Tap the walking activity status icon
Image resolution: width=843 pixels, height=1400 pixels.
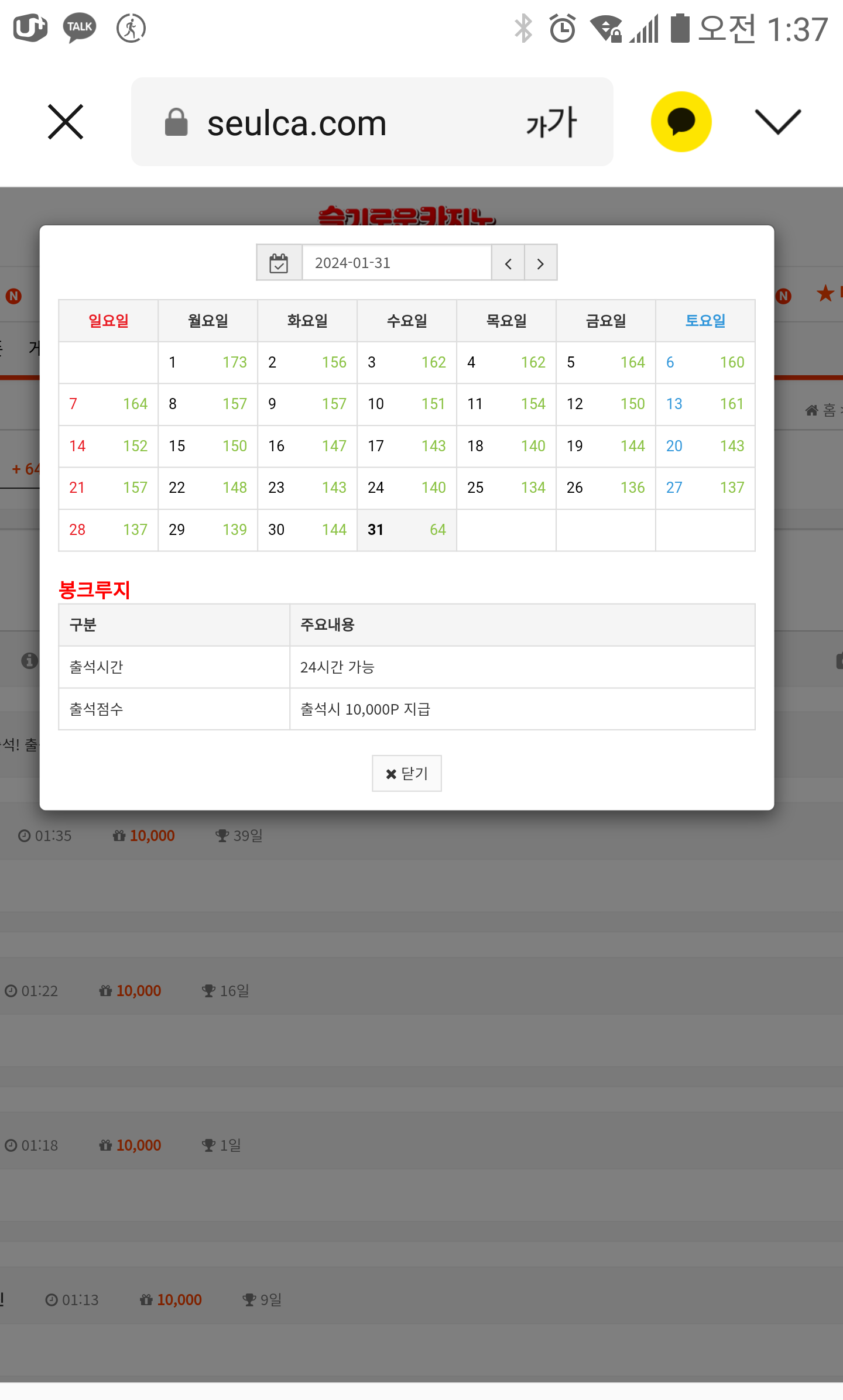click(131, 28)
